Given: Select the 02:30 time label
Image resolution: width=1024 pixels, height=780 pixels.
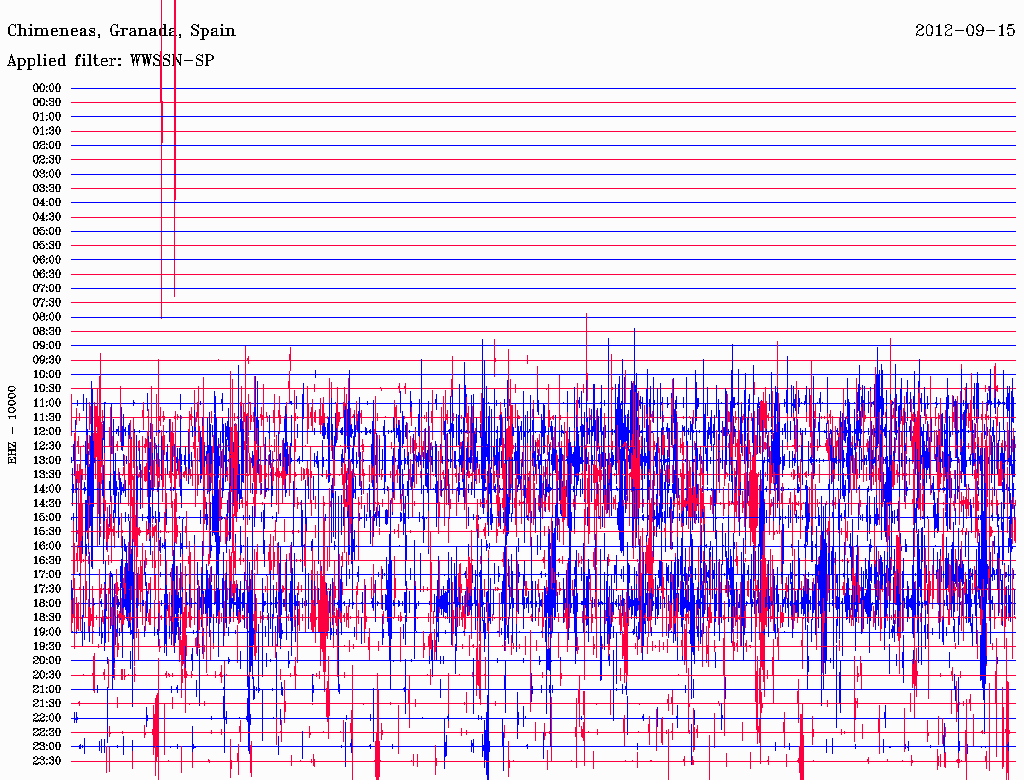Looking at the screenshot, I should tap(47, 159).
